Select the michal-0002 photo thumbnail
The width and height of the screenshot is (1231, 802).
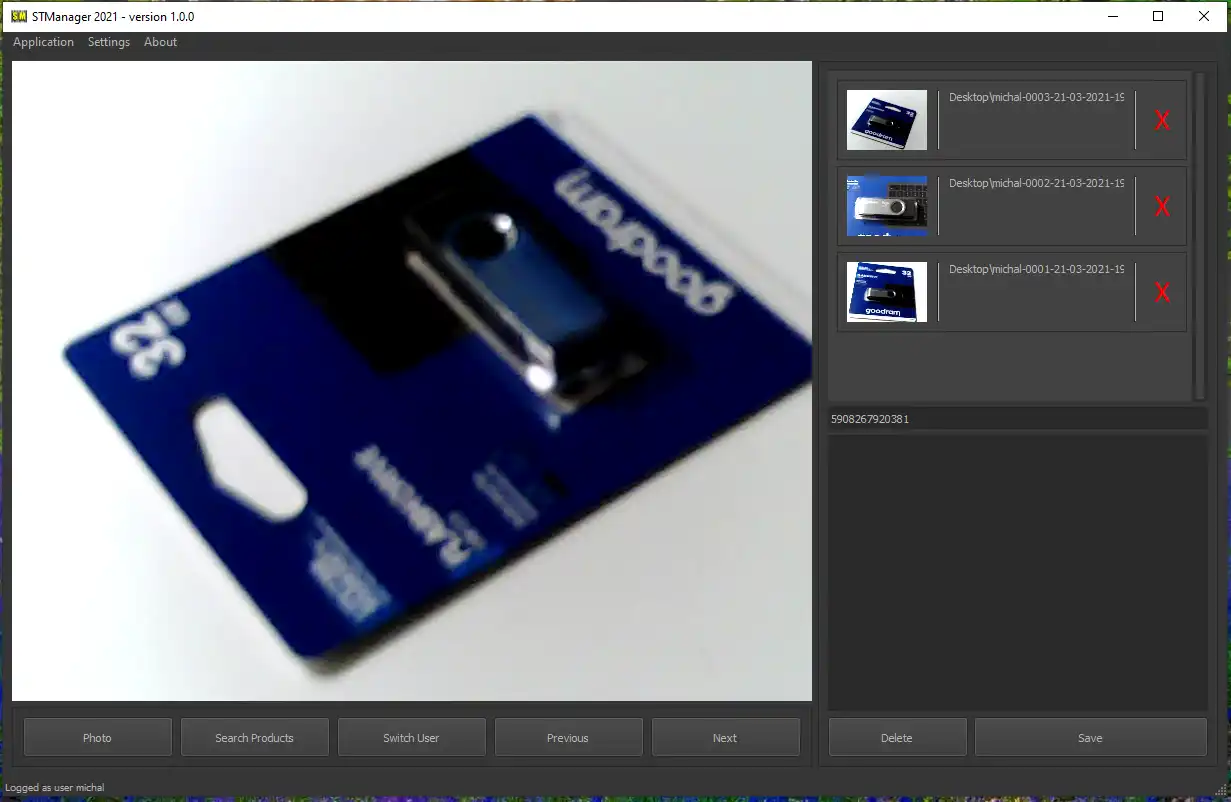click(x=887, y=206)
